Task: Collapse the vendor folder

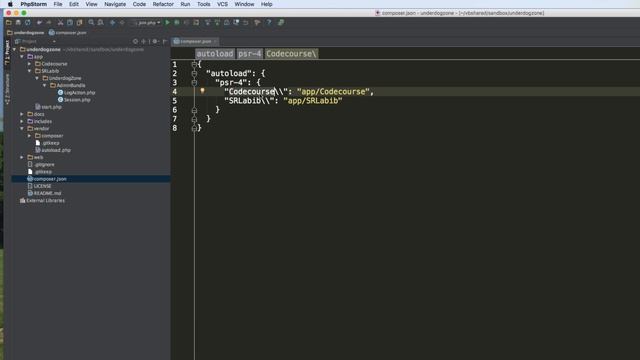Action: point(22,129)
